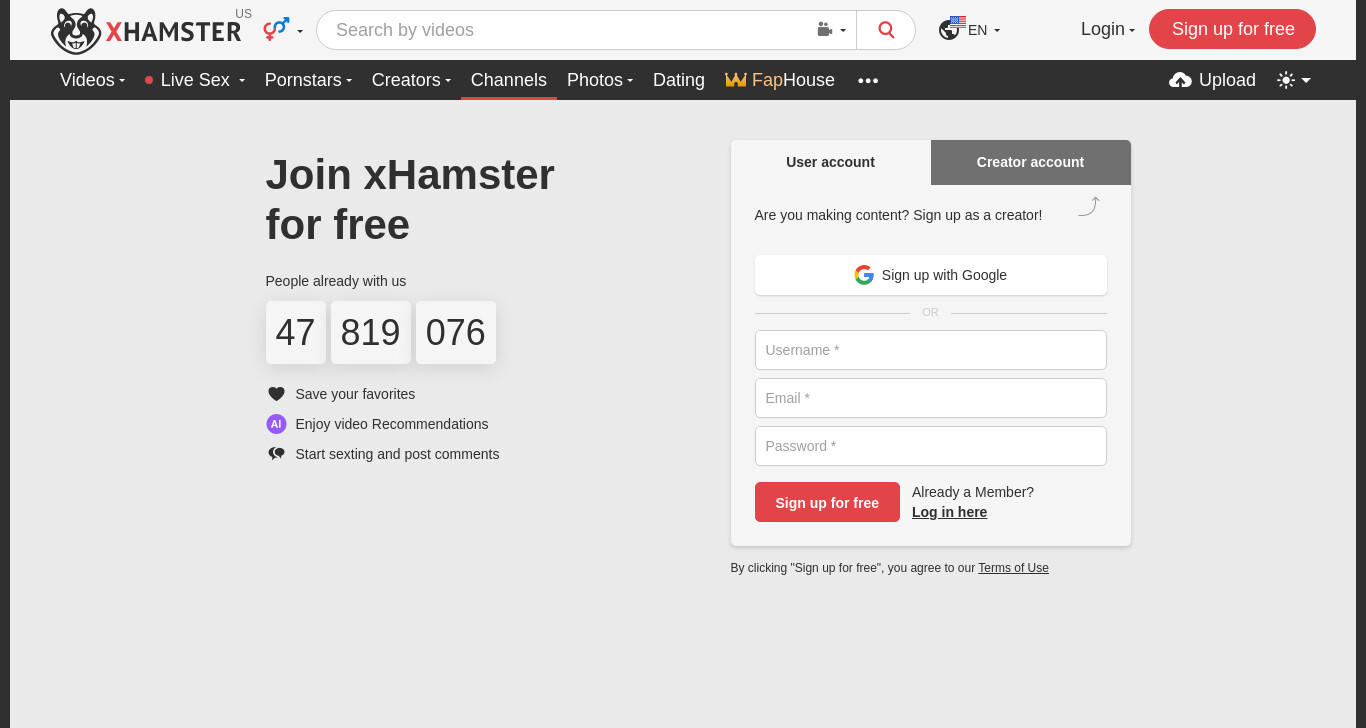The image size is (1366, 728).
Task: Expand the Videos menu
Action: click(92, 80)
